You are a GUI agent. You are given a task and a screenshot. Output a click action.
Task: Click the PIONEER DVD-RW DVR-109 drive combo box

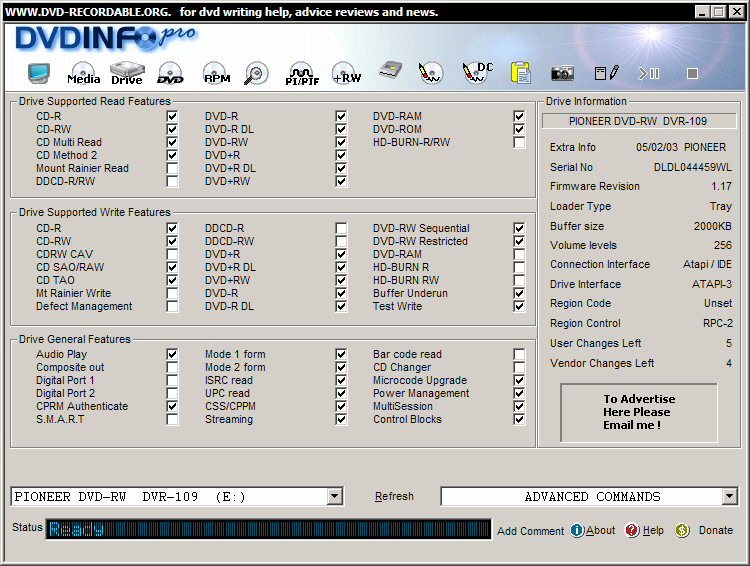tap(177, 497)
